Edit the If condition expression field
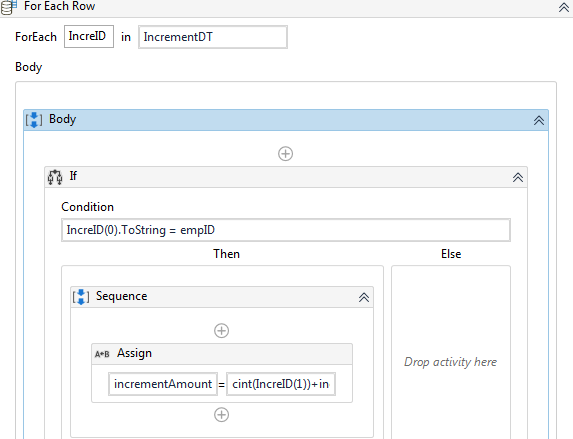Image resolution: width=573 pixels, height=439 pixels. 286,230
